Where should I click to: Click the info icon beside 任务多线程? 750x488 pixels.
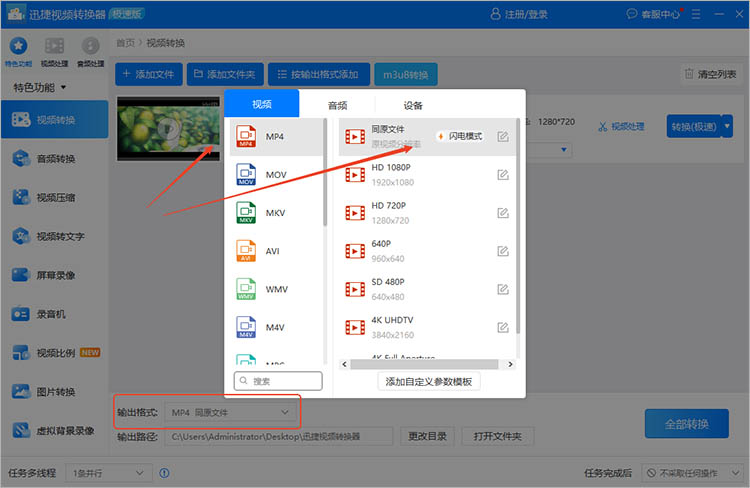pyautogui.click(x=164, y=473)
